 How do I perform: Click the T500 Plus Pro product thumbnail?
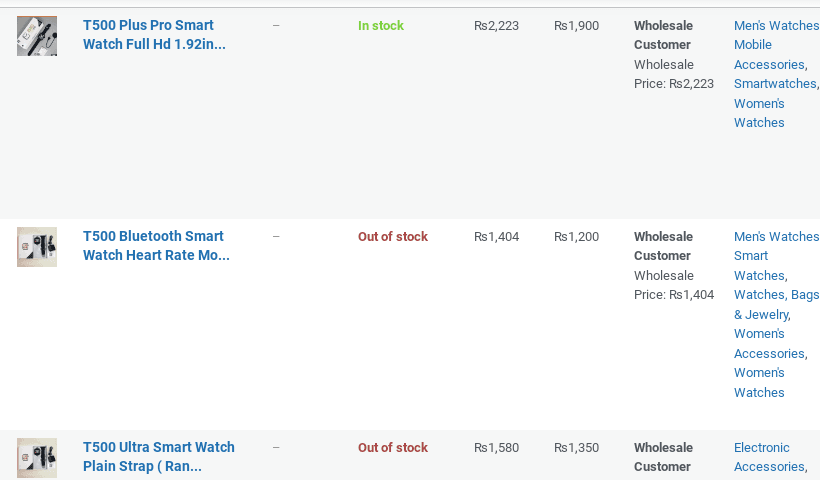click(37, 36)
